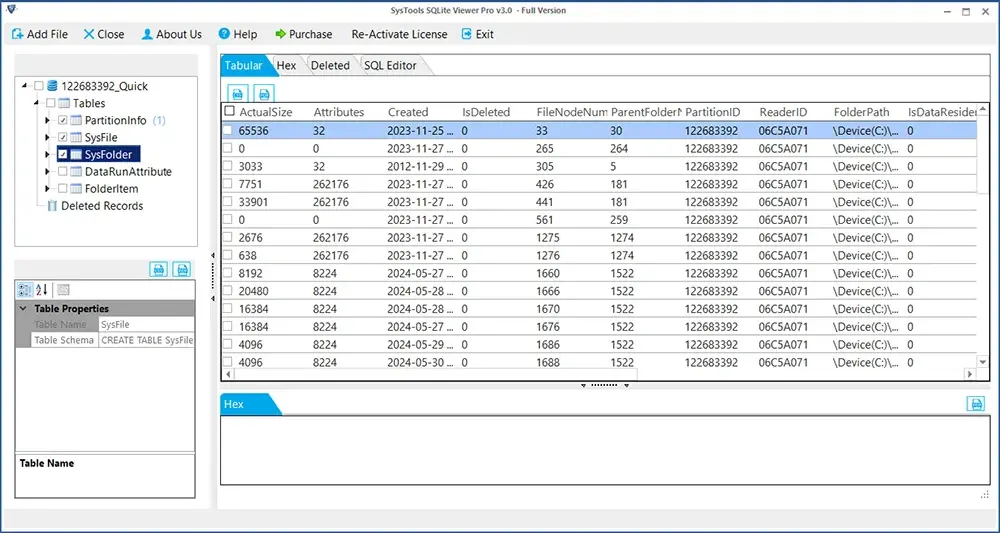Toggle the select-all checkbox in ActualSize header
The width and height of the screenshot is (1000, 533).
230,112
